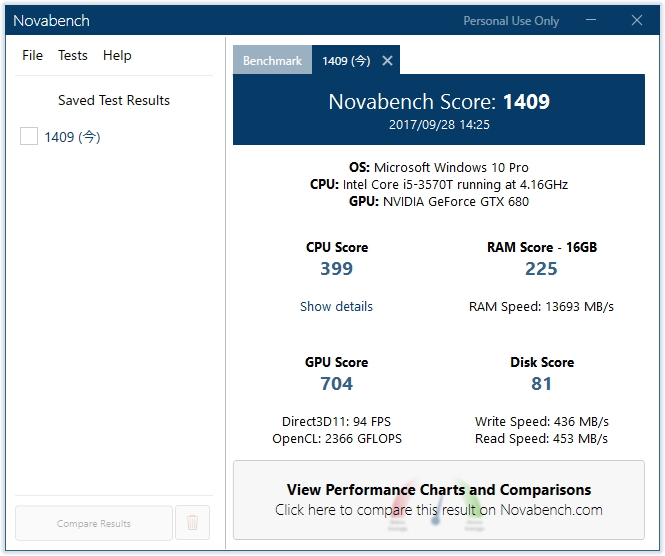Screen dimensions: 665x556
Task: Close the Novabench window
Action: pos(637,20)
